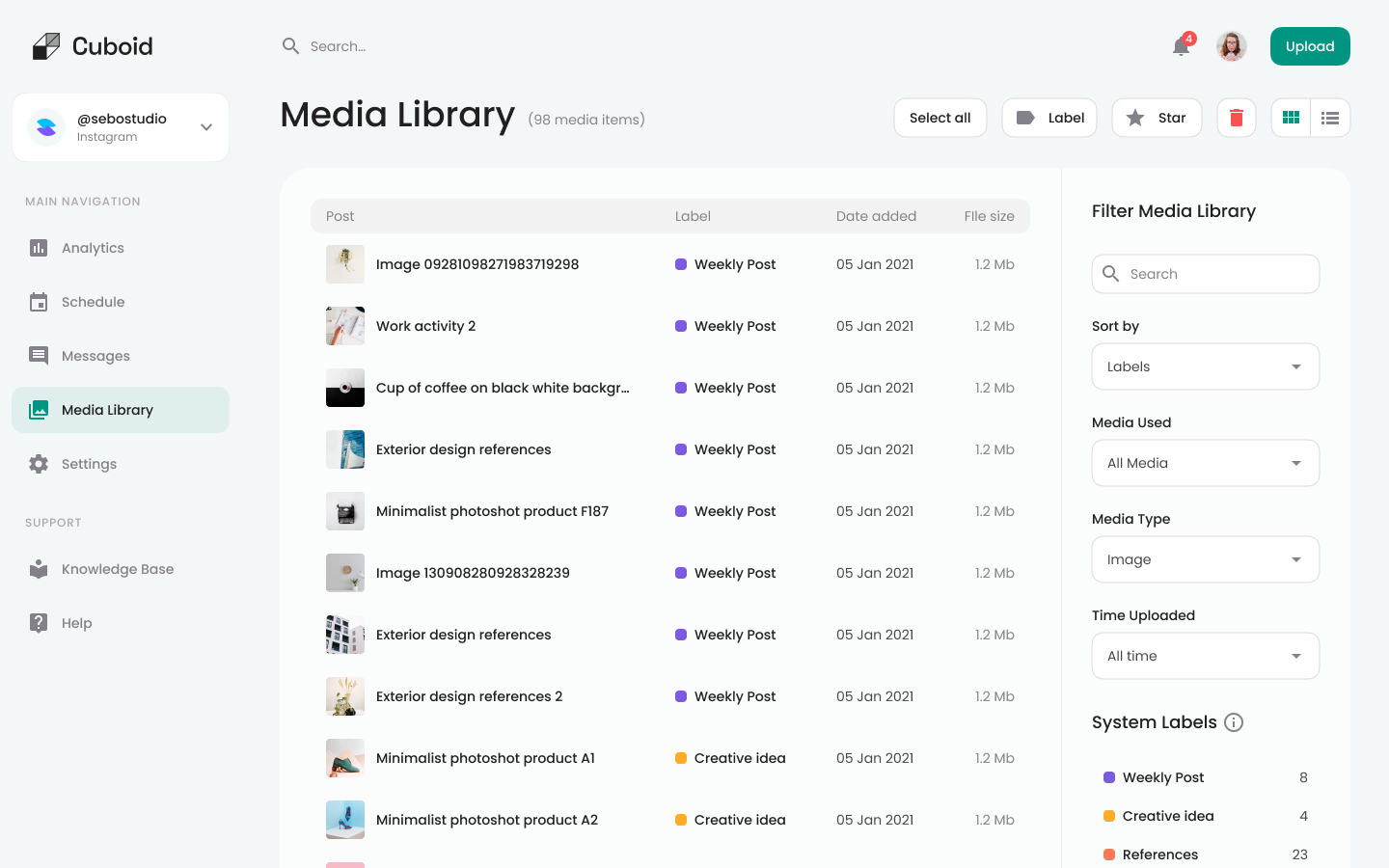This screenshot has width=1389, height=868.
Task: Apply a Label to selected items
Action: tap(1049, 117)
